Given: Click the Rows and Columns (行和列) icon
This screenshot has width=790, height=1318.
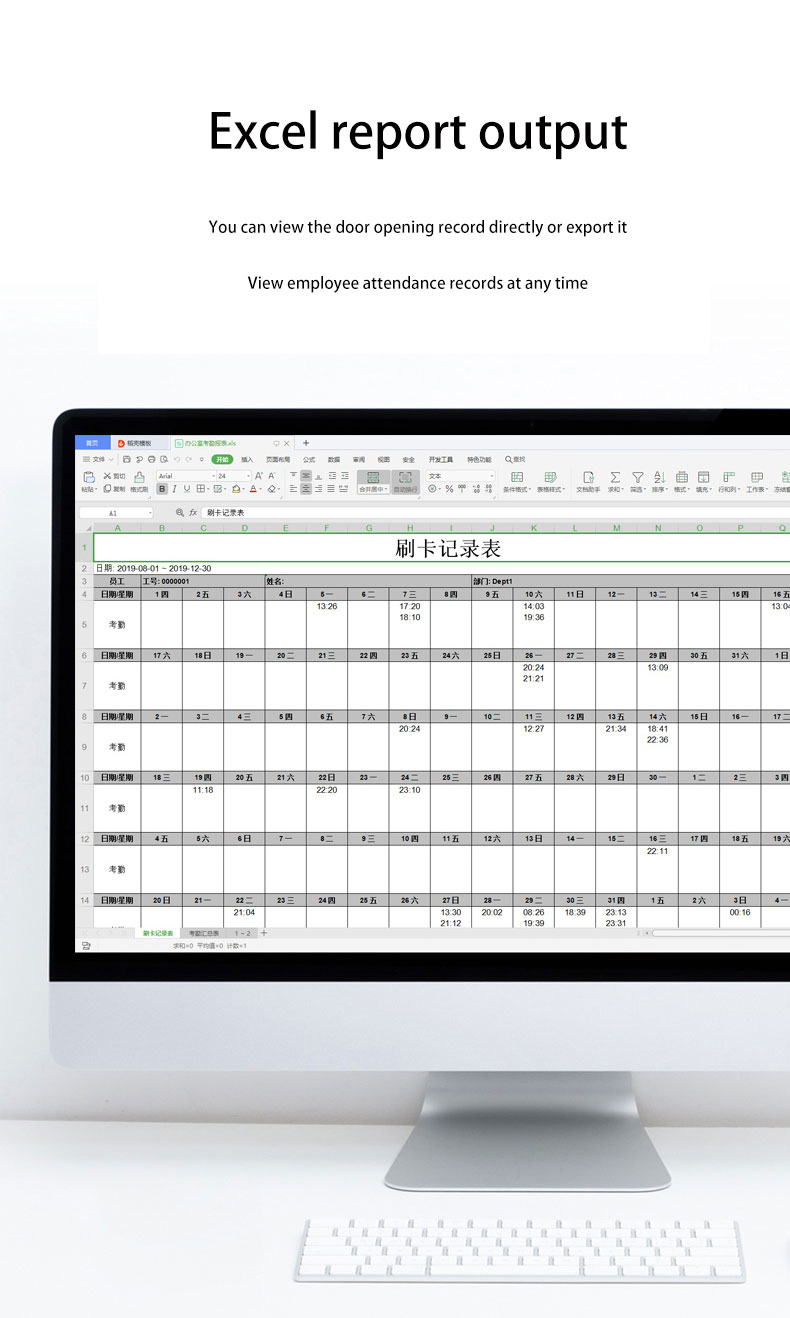Looking at the screenshot, I should [729, 477].
